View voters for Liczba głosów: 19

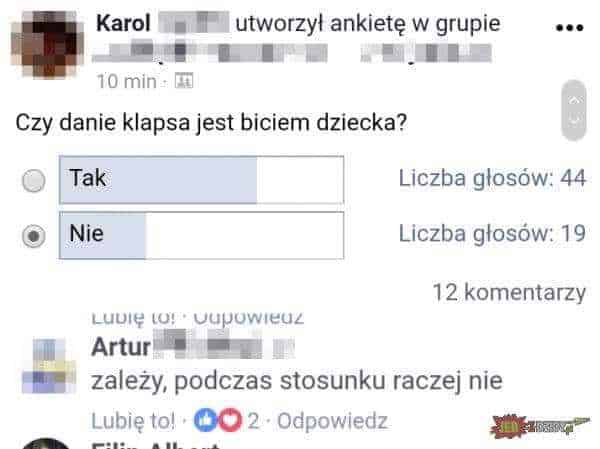pyautogui.click(x=492, y=233)
